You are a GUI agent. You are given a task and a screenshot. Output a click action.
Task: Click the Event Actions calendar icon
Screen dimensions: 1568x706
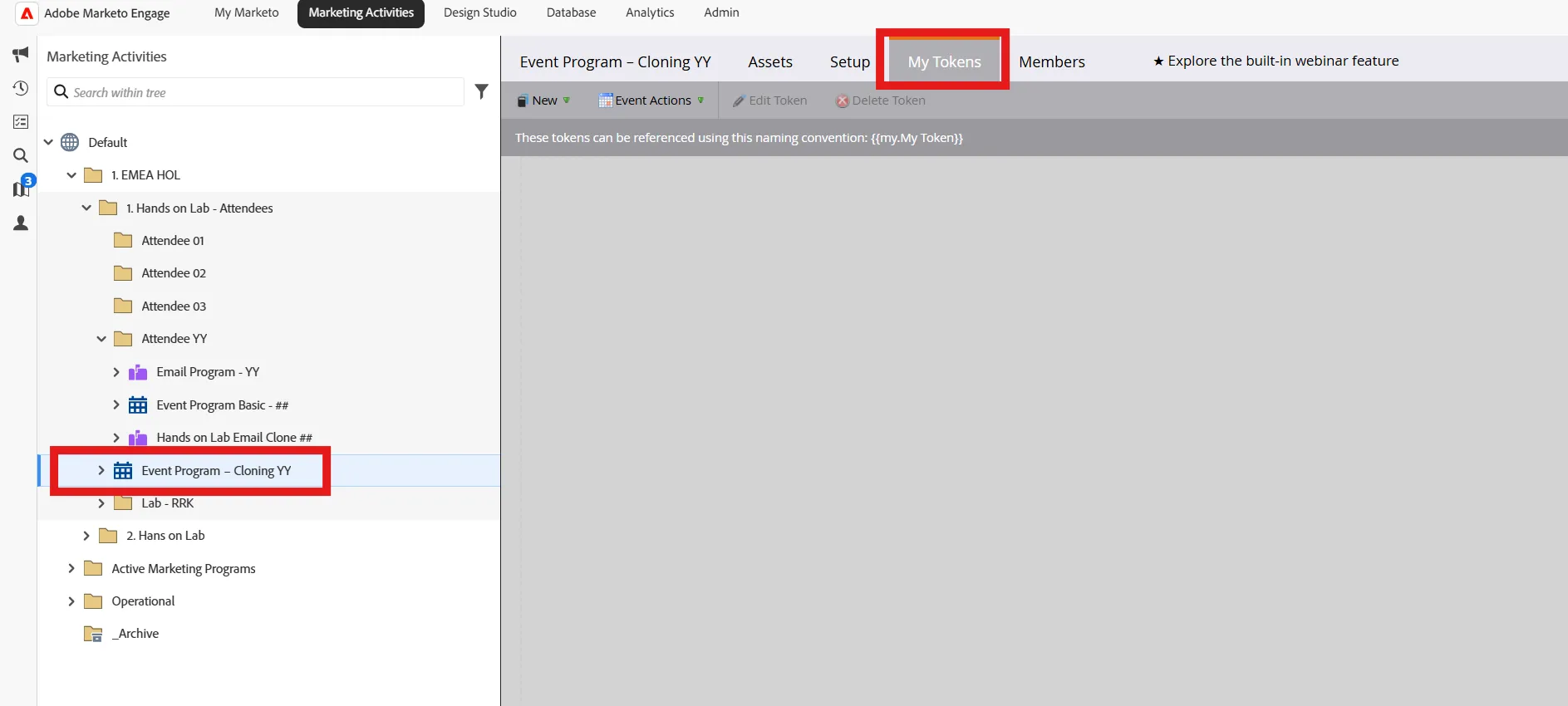coord(606,101)
